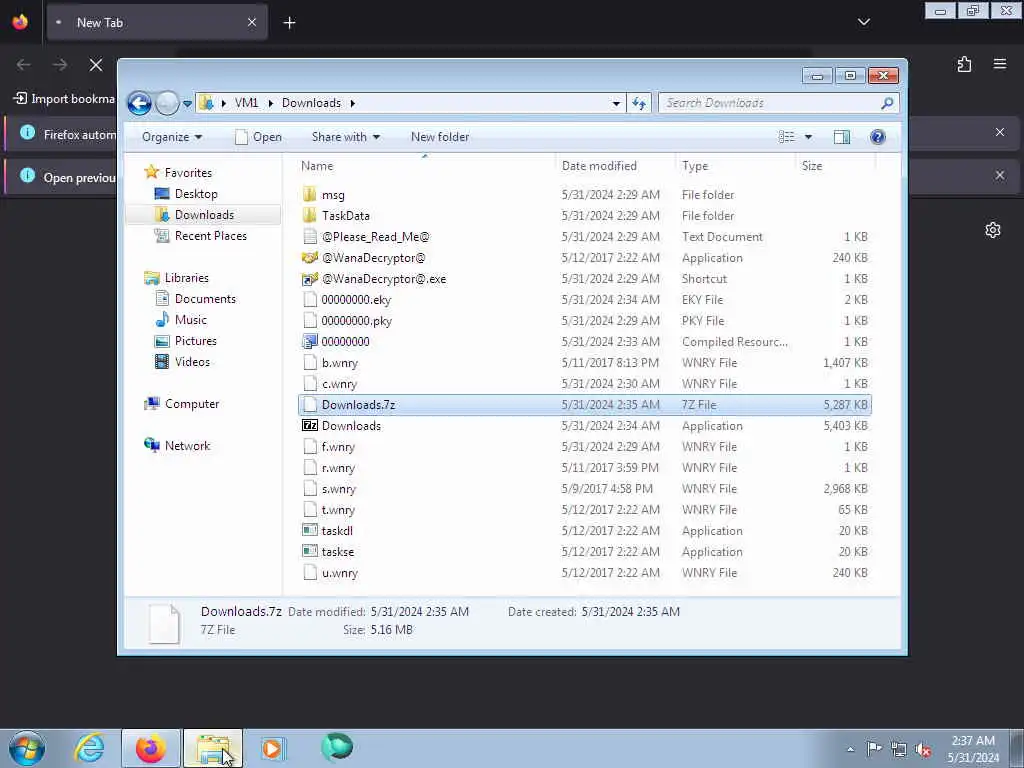Click the Explorer back navigation arrow

point(139,103)
